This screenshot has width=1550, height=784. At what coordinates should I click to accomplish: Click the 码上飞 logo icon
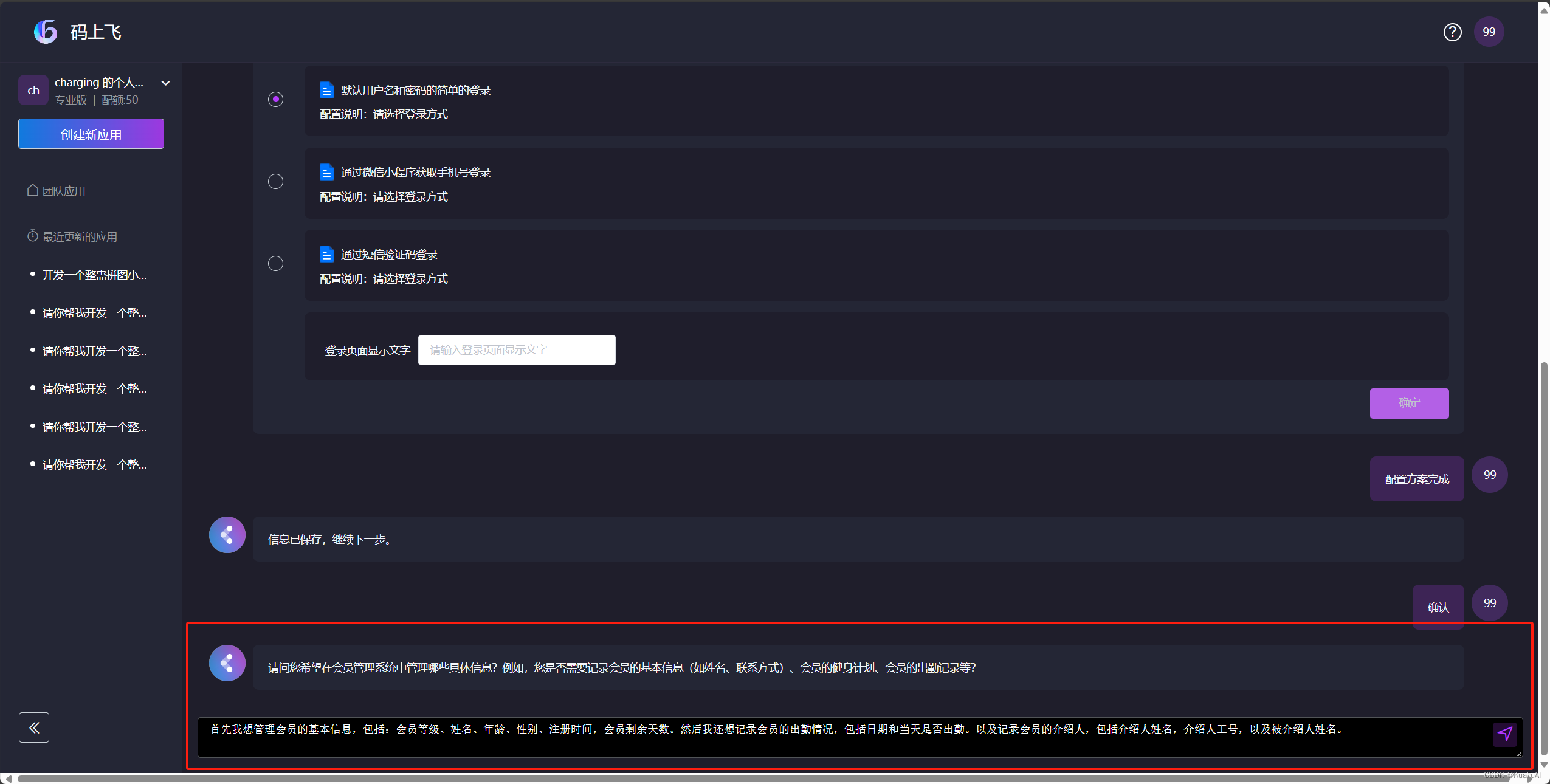(46, 32)
